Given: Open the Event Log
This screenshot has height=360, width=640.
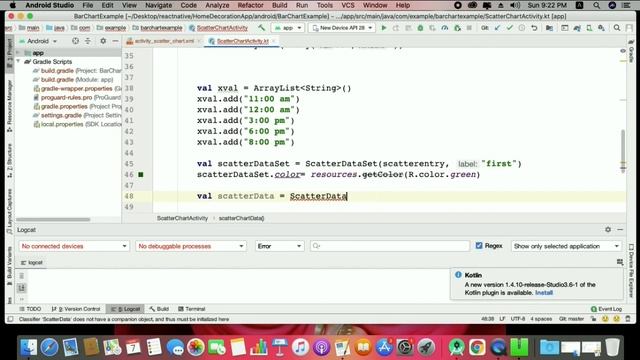Looking at the screenshot, I should click(x=607, y=309).
